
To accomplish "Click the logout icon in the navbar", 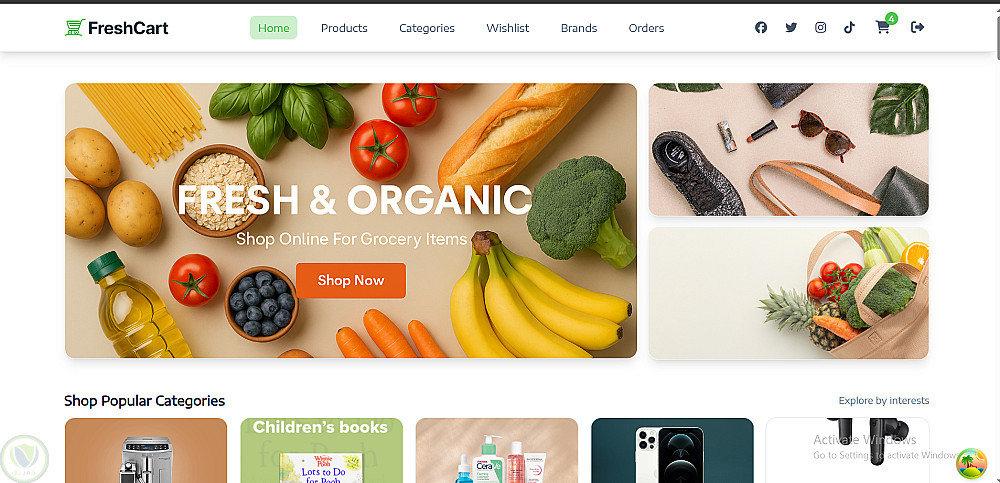I will (917, 27).
